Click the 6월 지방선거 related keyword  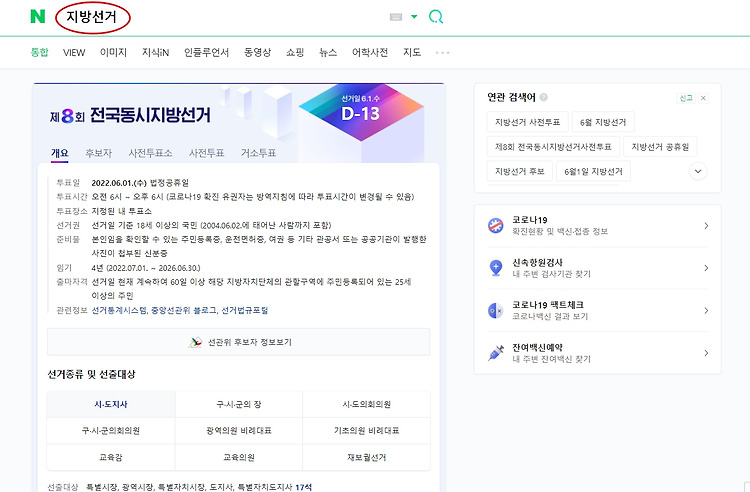coord(603,122)
